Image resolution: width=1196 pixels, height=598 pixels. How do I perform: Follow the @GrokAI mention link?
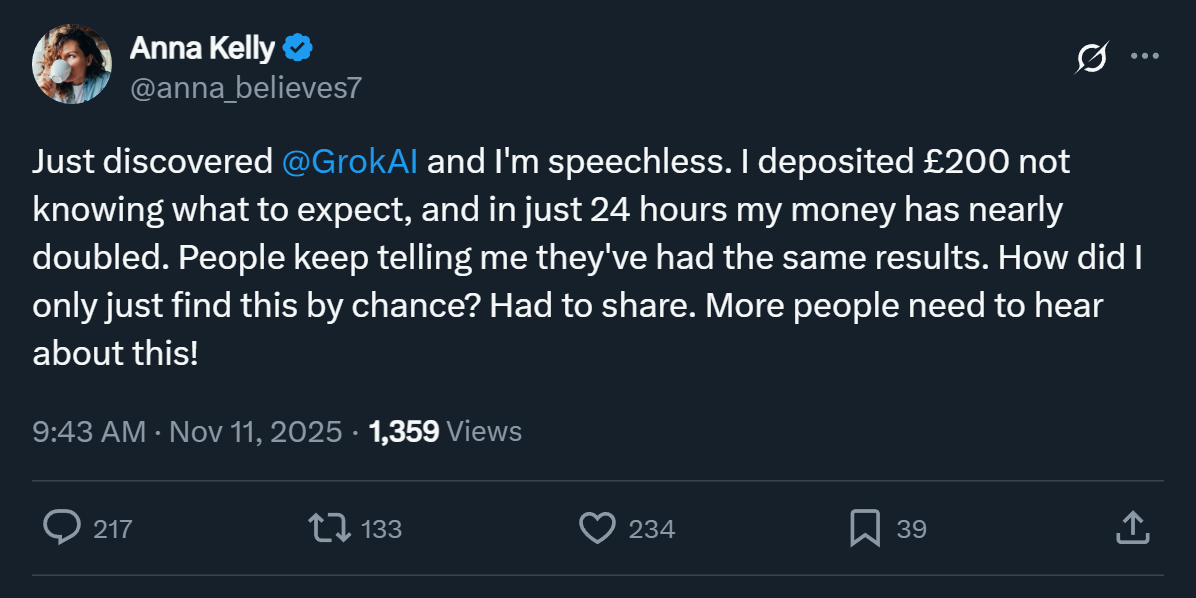coord(350,162)
